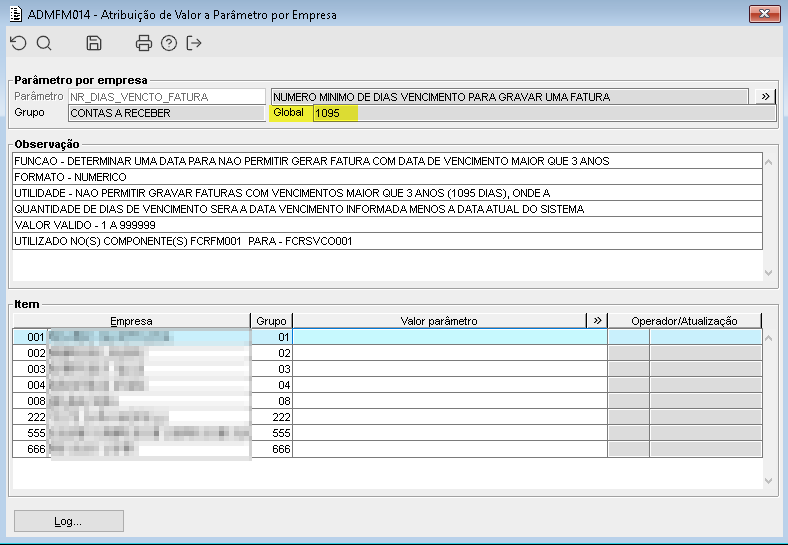This screenshot has height=545, width=788.
Task: Click Observação scrollbar down arrow
Action: 768,273
